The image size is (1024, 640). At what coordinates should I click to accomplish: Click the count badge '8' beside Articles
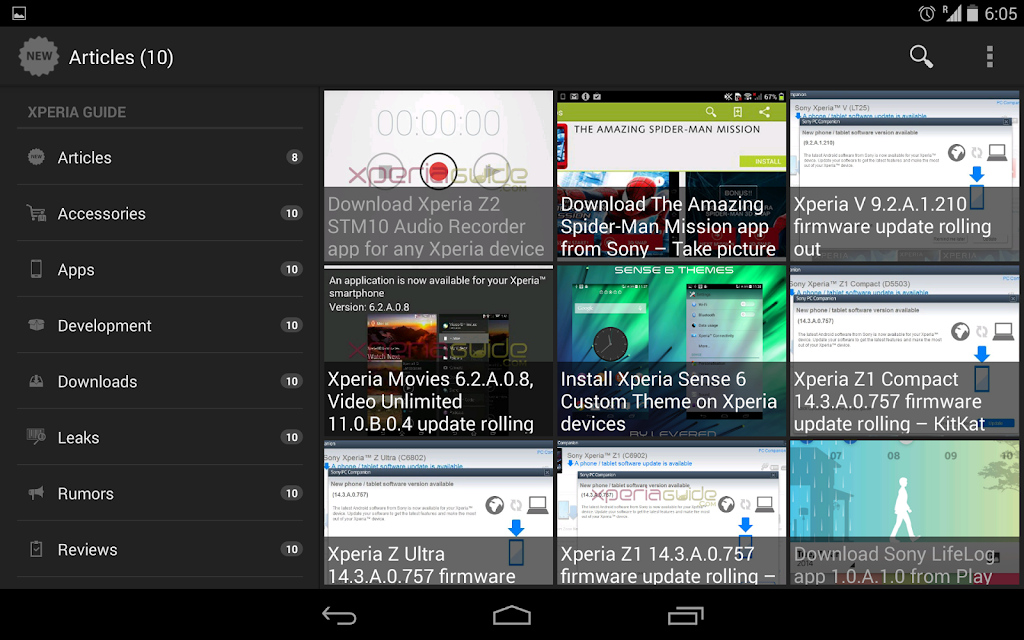pos(295,157)
